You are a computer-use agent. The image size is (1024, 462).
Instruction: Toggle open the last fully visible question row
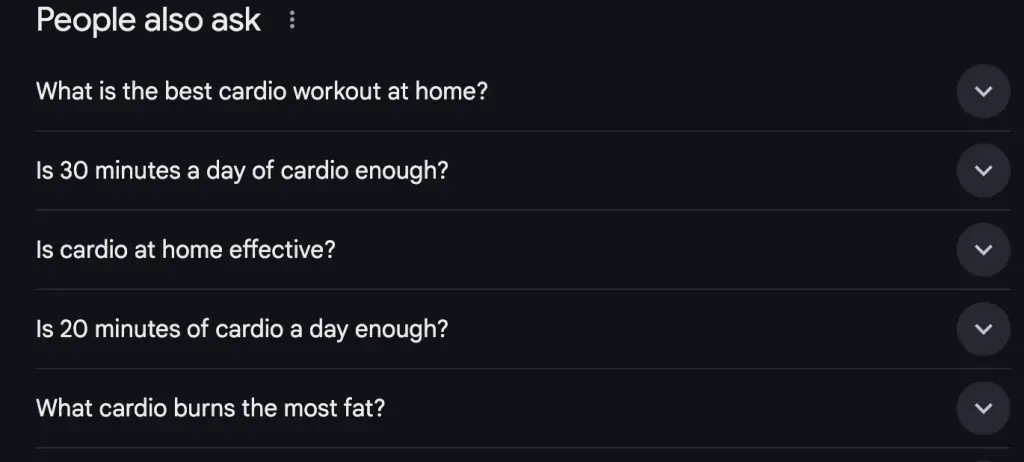click(523, 408)
